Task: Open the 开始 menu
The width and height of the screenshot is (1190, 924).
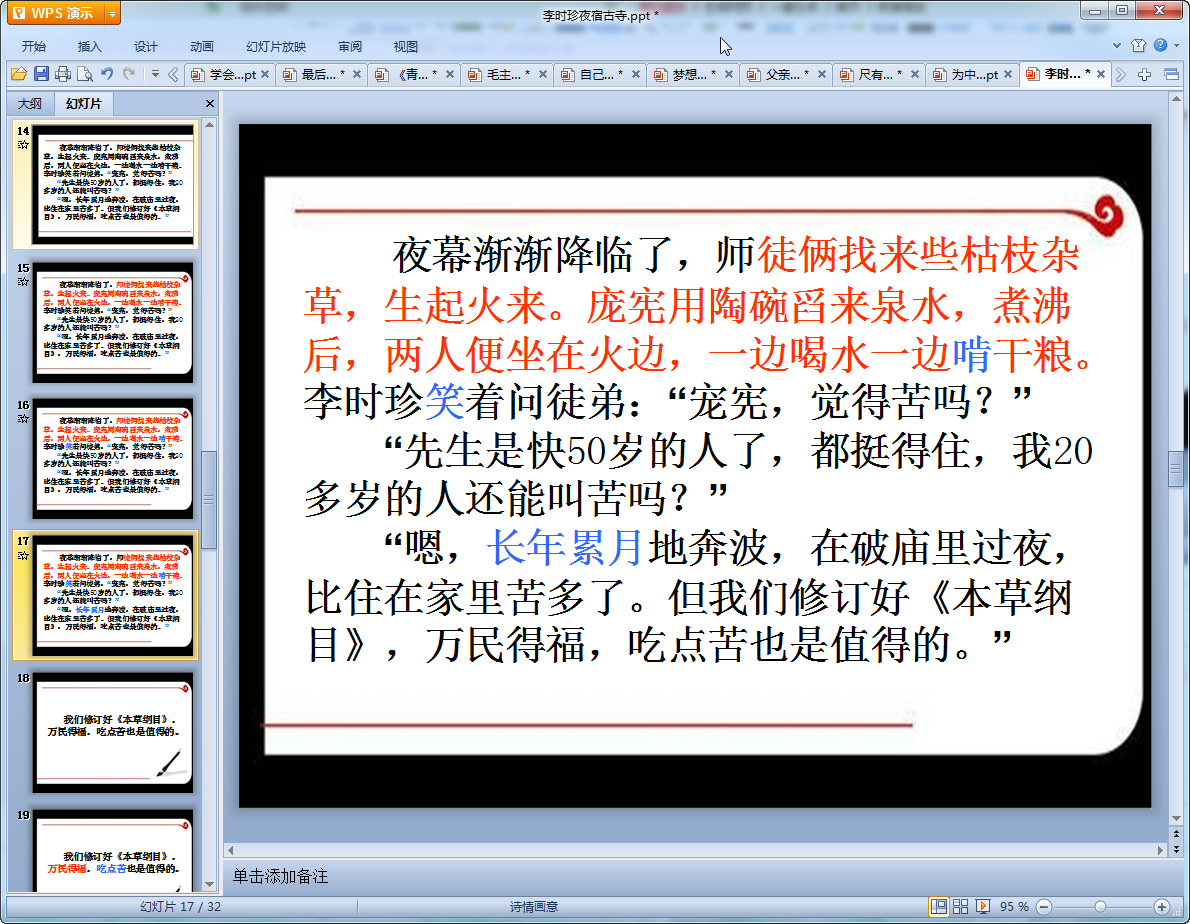Action: (33, 46)
